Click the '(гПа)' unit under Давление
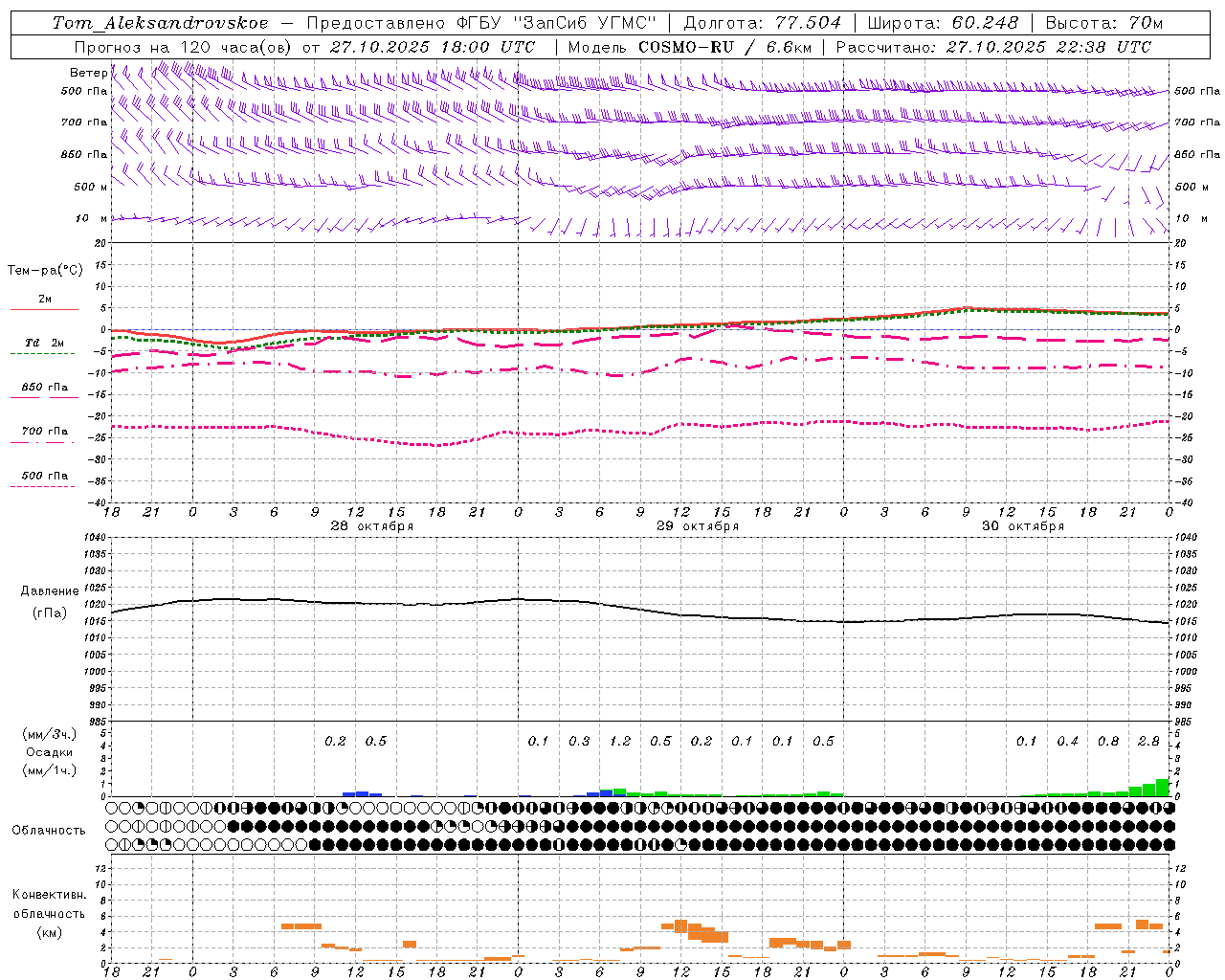The width and height of the screenshot is (1225, 980). pos(49,613)
